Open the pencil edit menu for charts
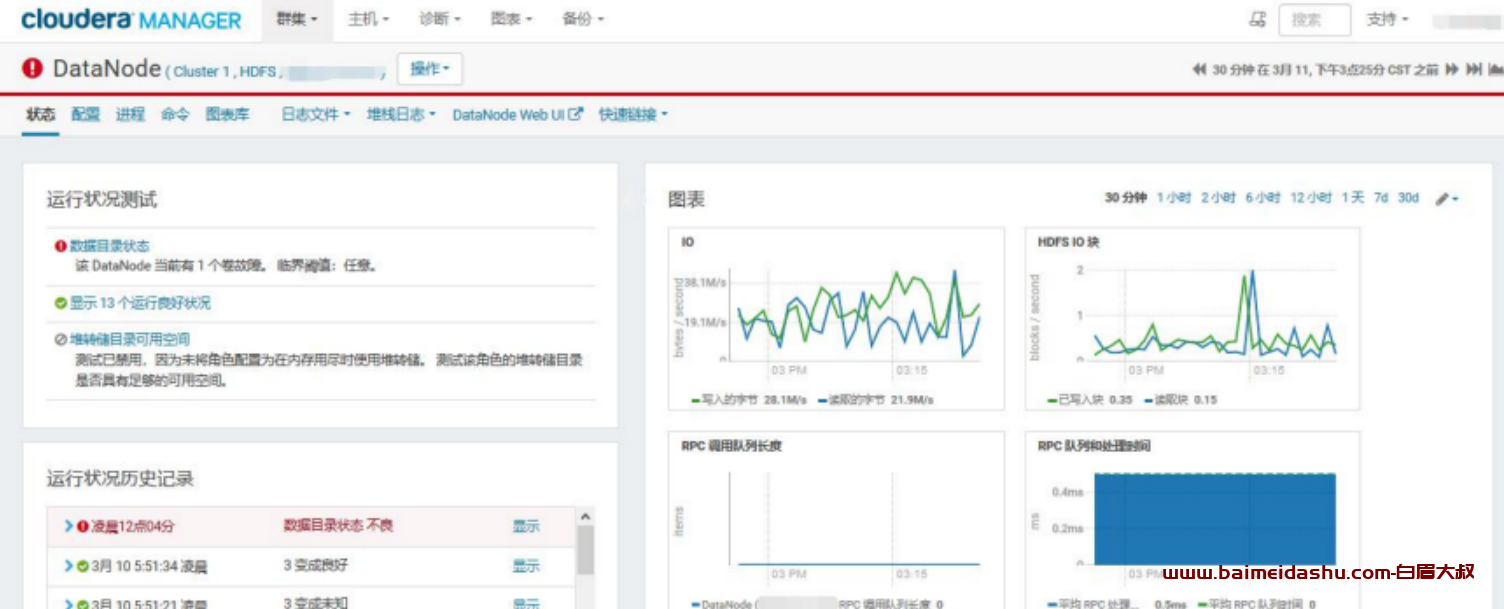 pyautogui.click(x=1447, y=199)
